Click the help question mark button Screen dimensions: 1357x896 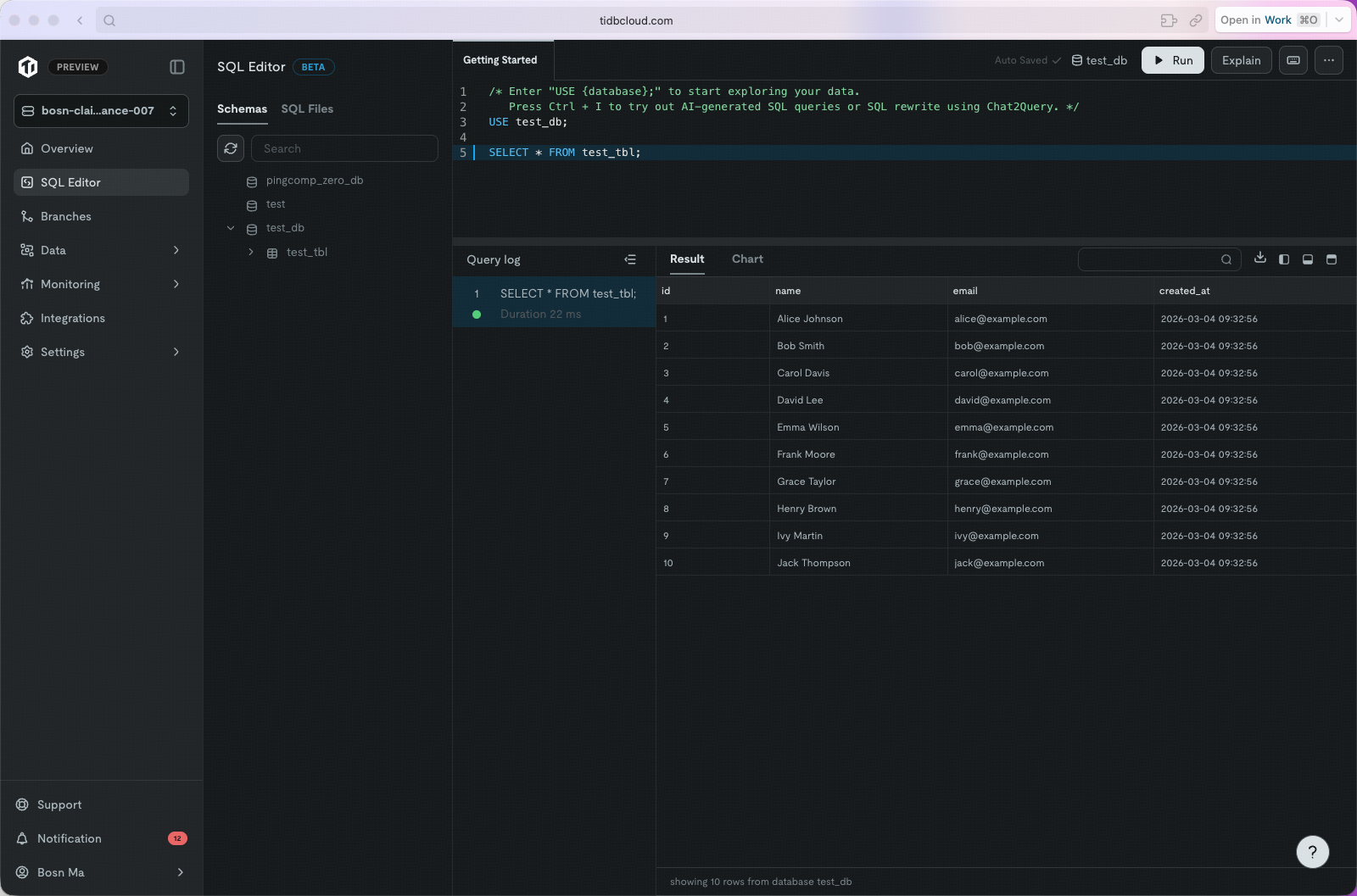pos(1312,852)
